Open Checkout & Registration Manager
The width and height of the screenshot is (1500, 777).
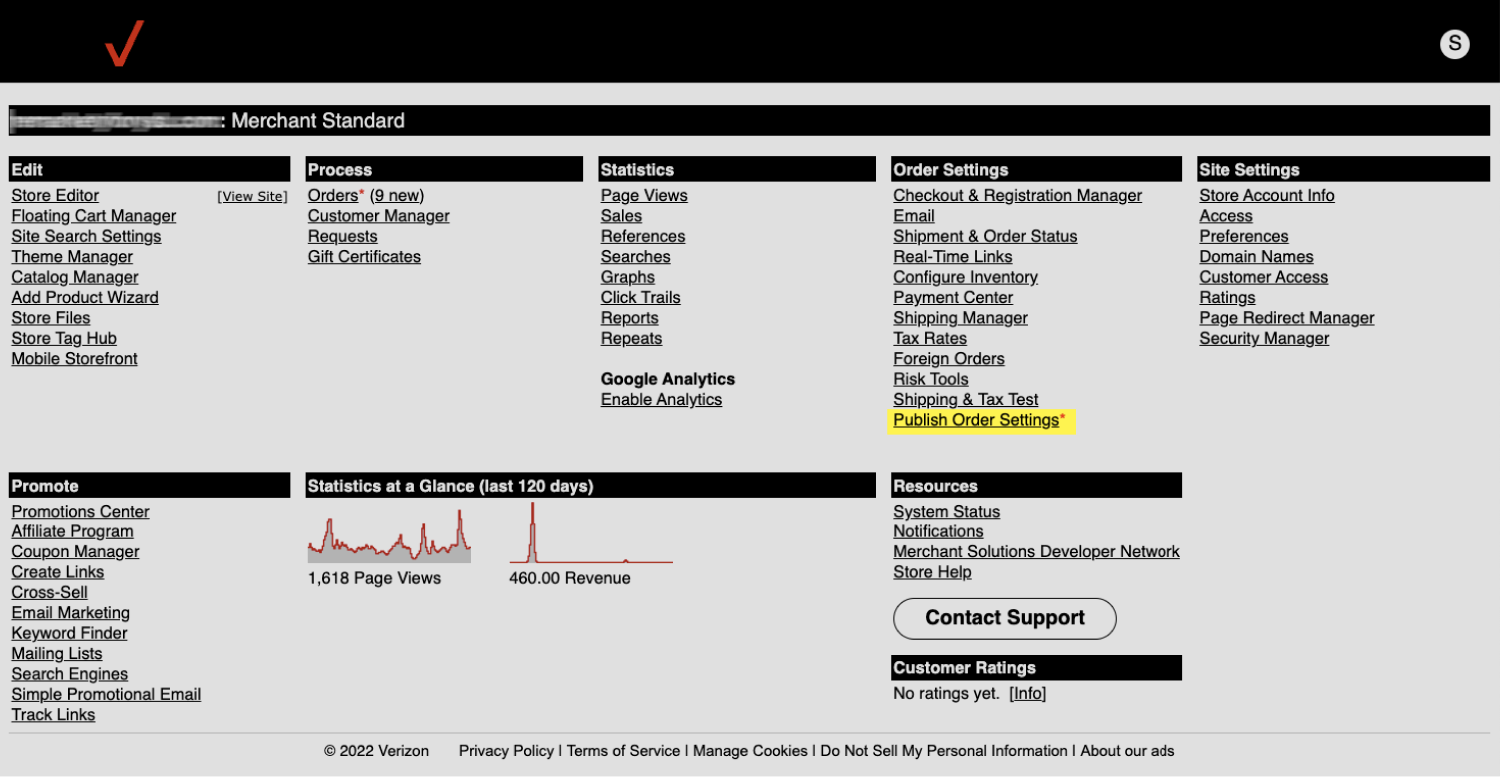point(1017,196)
